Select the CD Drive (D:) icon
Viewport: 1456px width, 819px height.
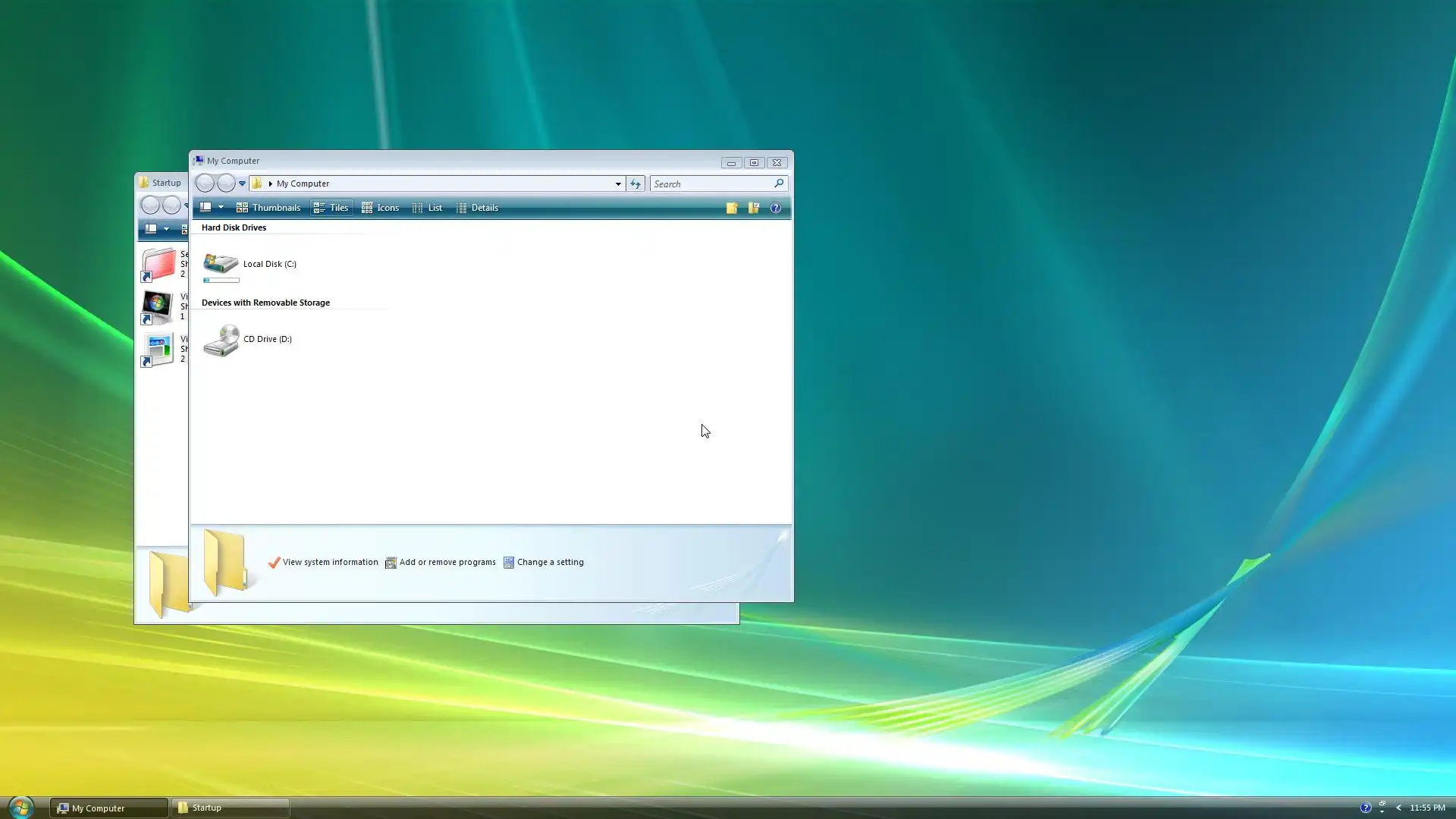(221, 340)
